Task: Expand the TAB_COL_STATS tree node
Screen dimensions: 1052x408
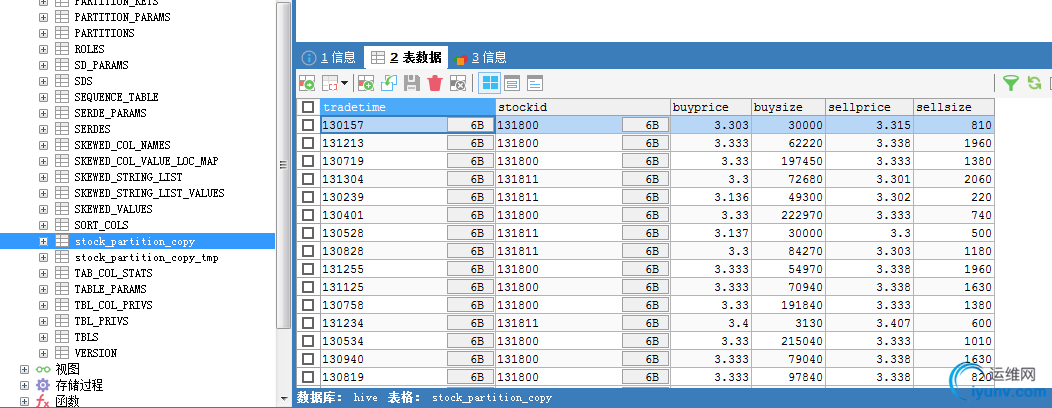Action: coord(44,273)
